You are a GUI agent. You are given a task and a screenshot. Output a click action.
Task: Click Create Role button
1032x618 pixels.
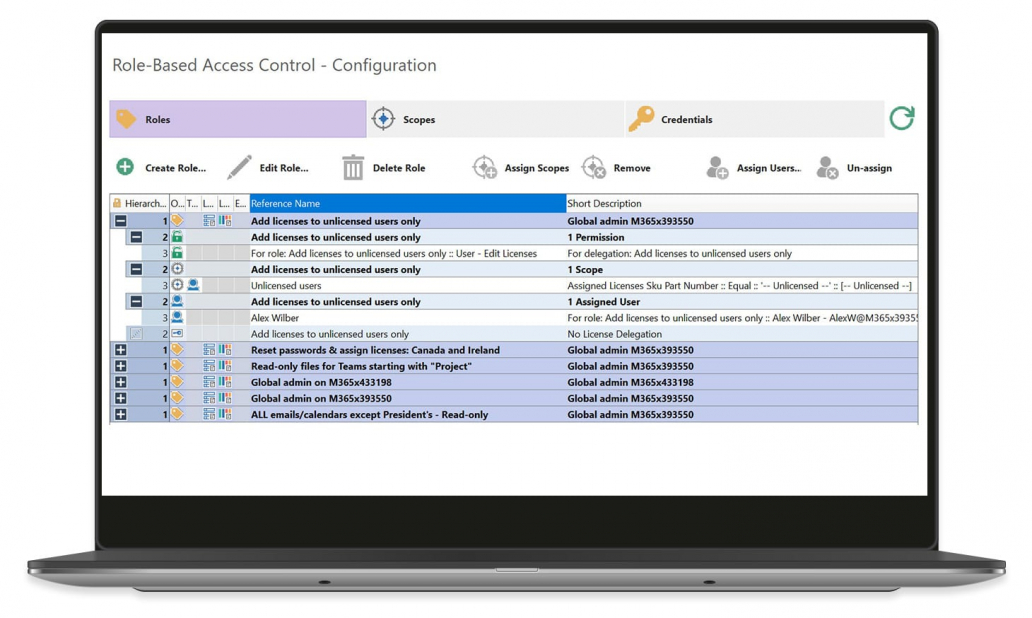(x=161, y=168)
